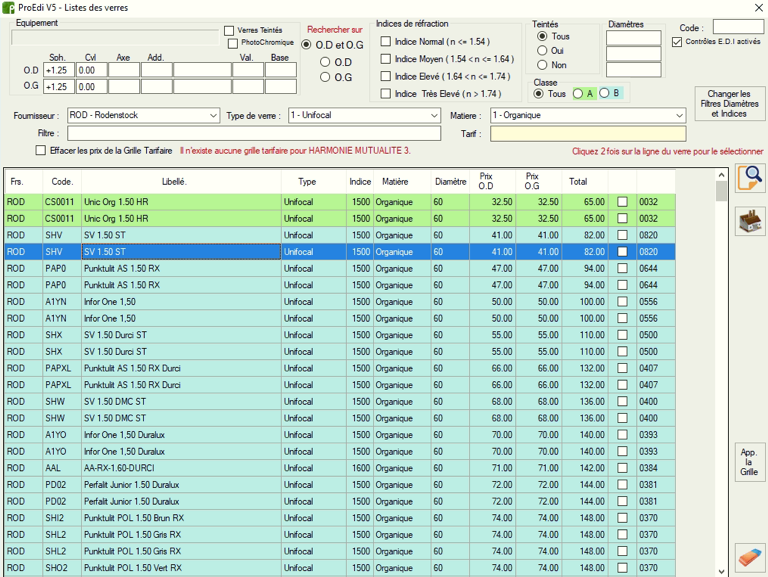Select the AA-RX-1.60-DURCI row
The image size is (768, 577).
pos(339,468)
